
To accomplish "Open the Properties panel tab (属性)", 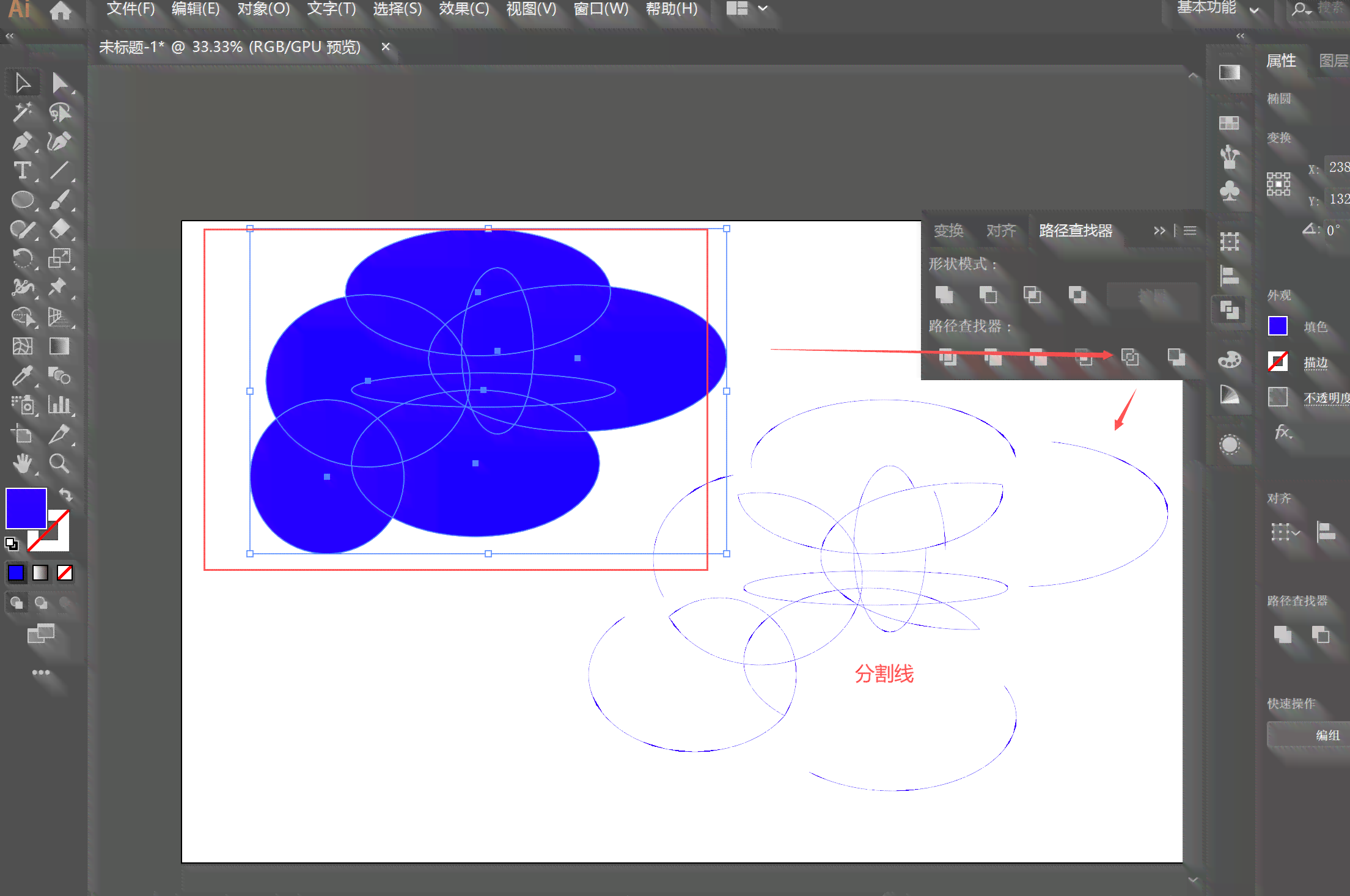I will (x=1281, y=61).
